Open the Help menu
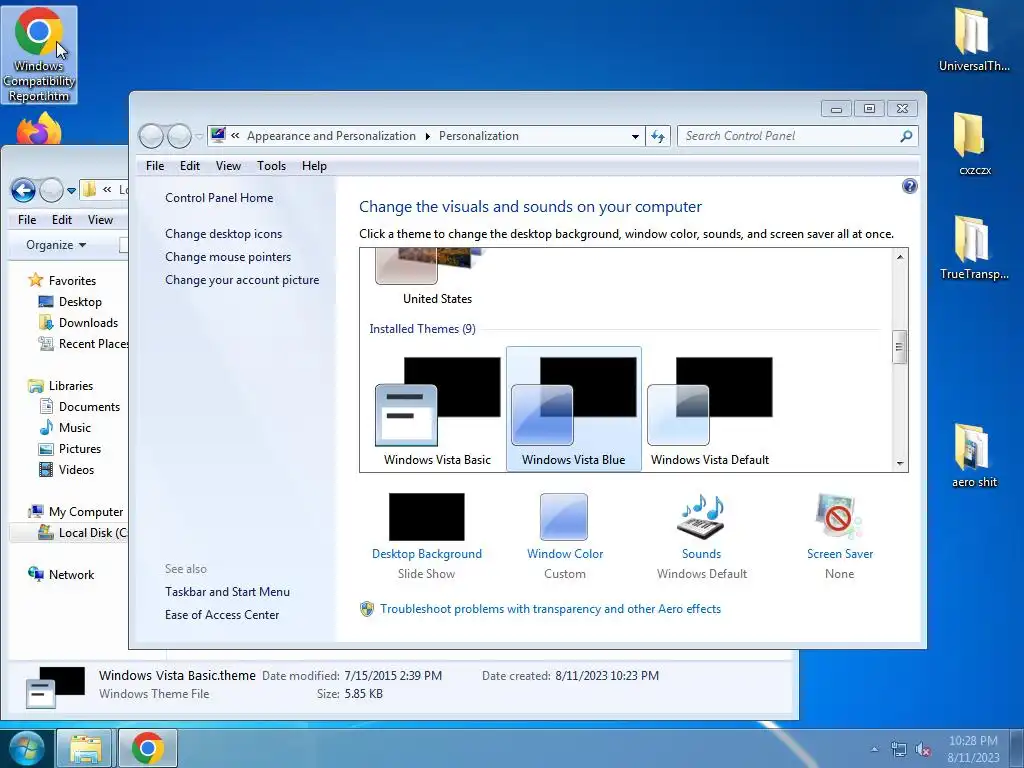The width and height of the screenshot is (1024, 768). coord(314,166)
